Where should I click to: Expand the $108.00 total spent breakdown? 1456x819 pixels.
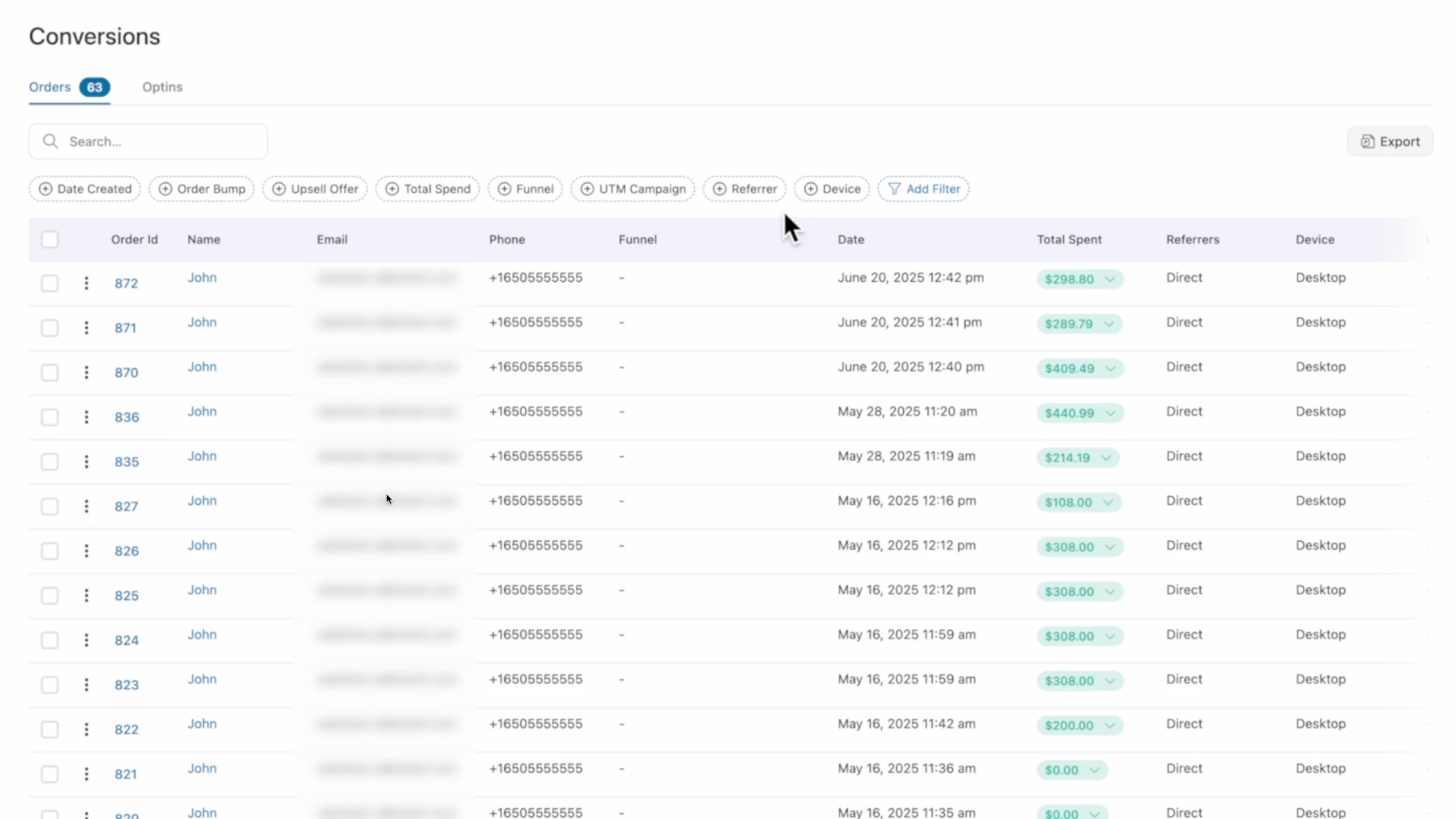pos(1079,502)
